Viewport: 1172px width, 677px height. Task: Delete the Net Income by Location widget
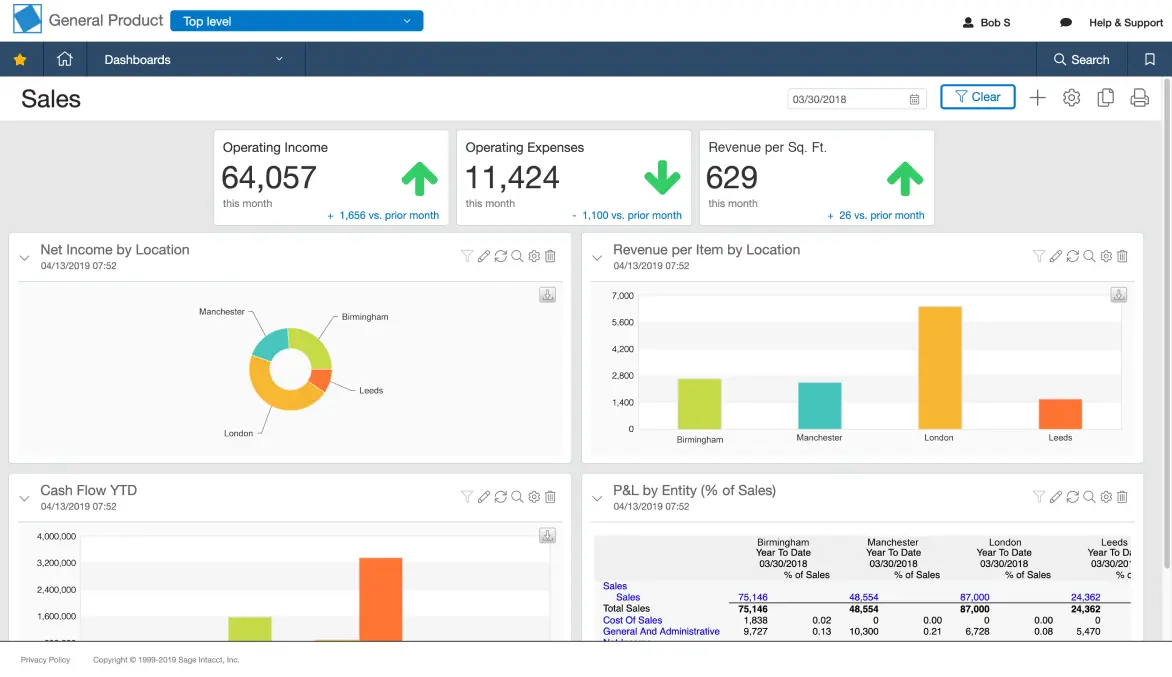pos(550,257)
